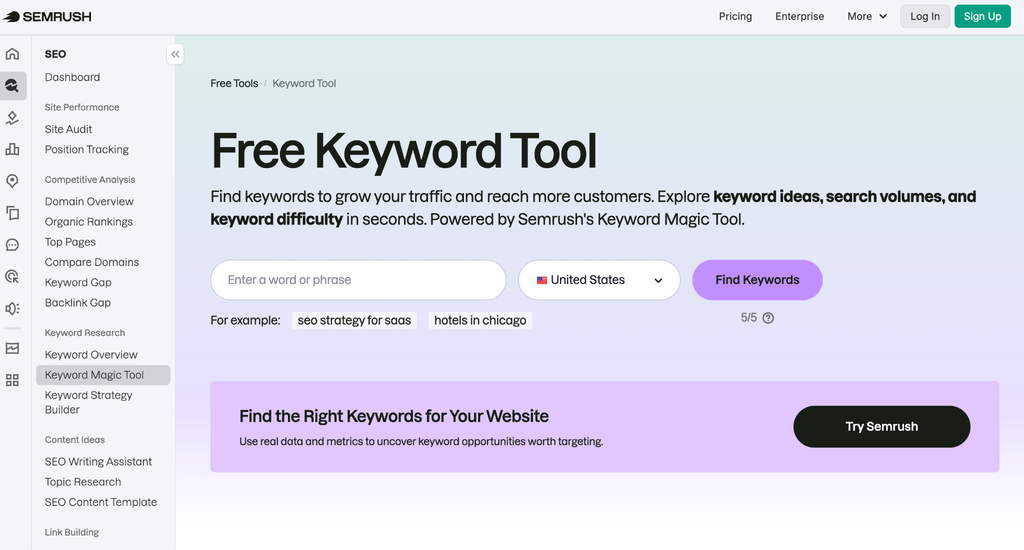Open Position Tracking in the sidebar

[87, 150]
